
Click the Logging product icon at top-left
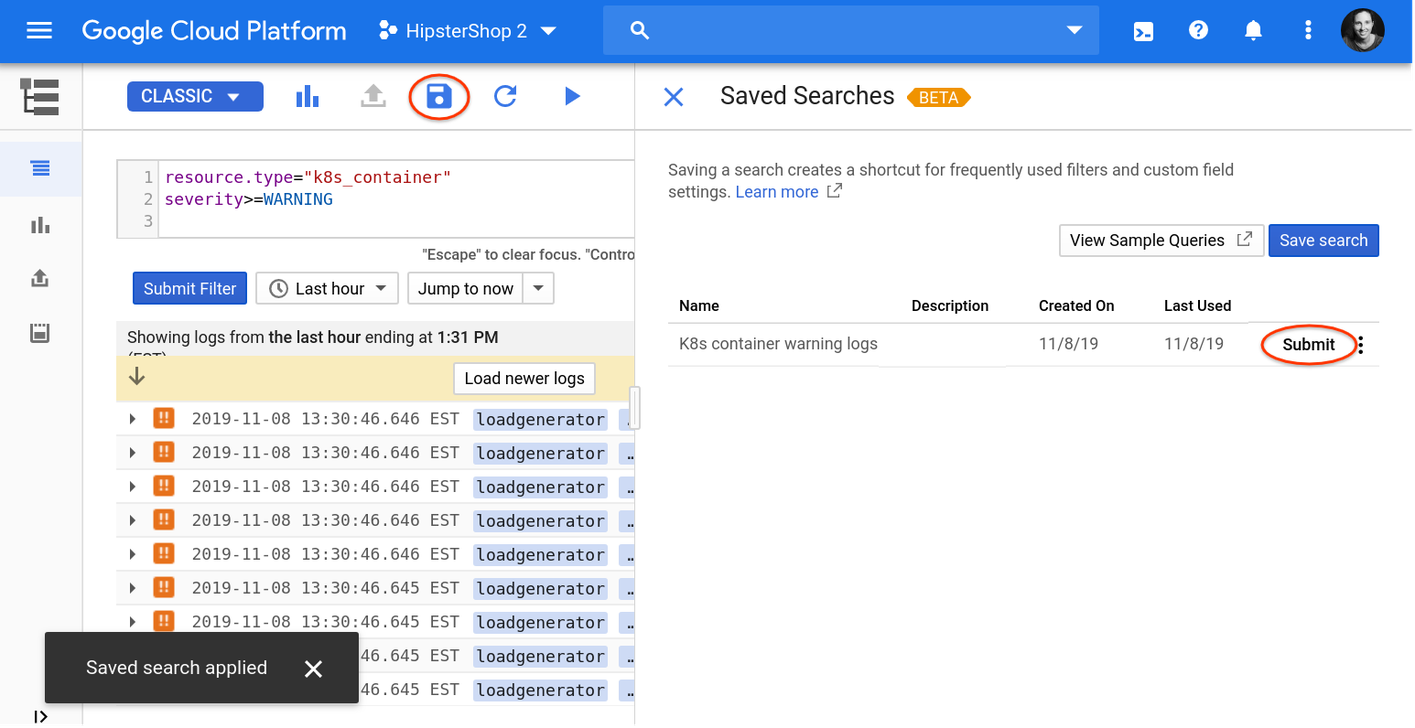click(x=40, y=97)
